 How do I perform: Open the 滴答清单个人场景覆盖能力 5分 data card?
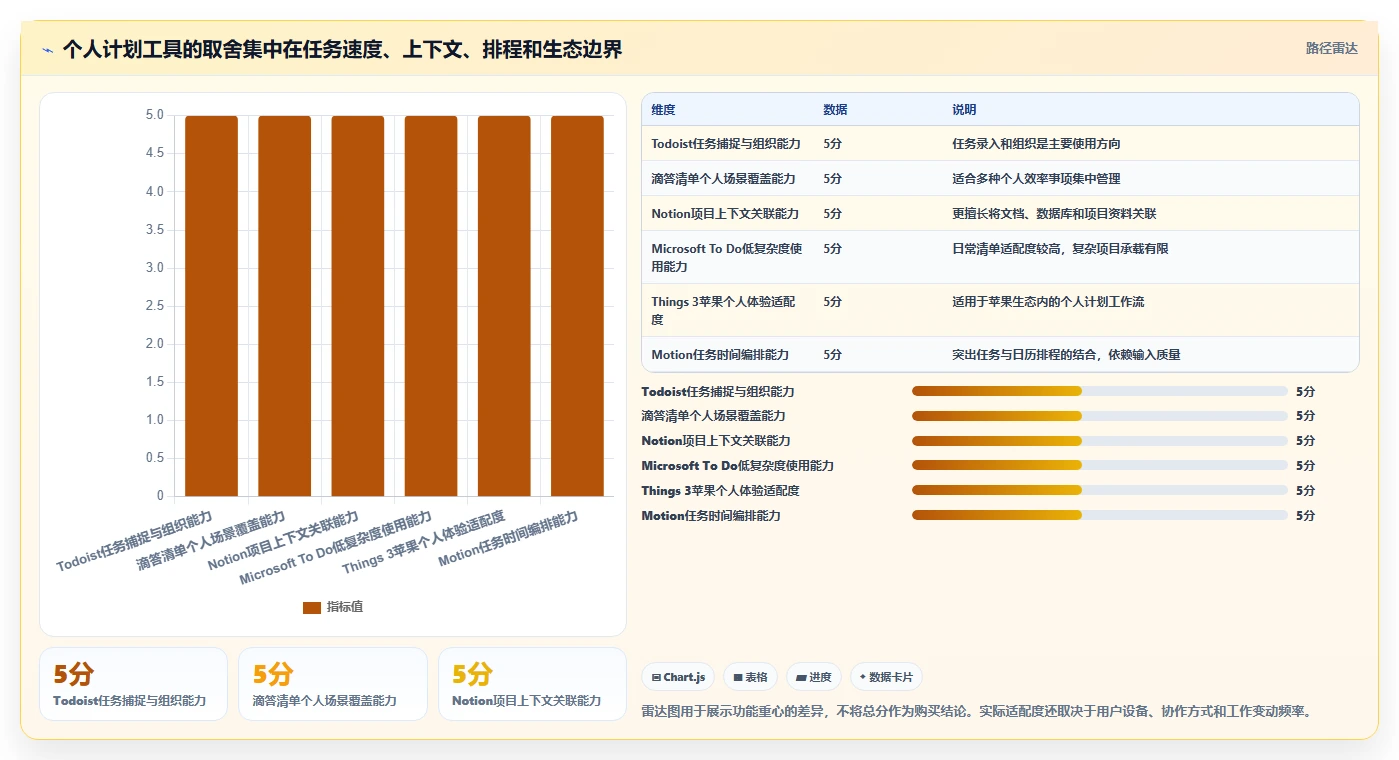pos(333,684)
